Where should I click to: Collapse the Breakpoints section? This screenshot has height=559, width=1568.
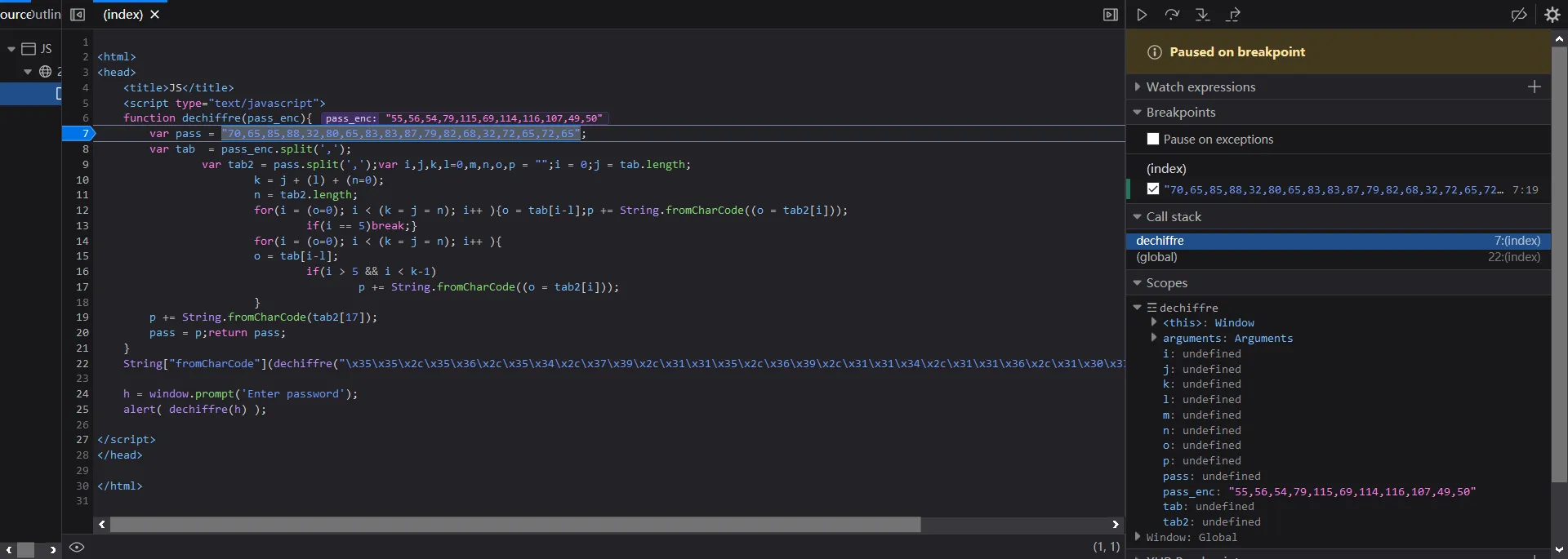(x=1138, y=112)
